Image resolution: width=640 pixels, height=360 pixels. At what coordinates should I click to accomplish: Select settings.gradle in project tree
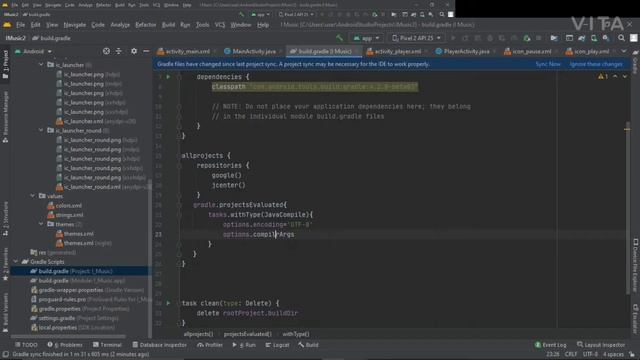pyautogui.click(x=75, y=318)
